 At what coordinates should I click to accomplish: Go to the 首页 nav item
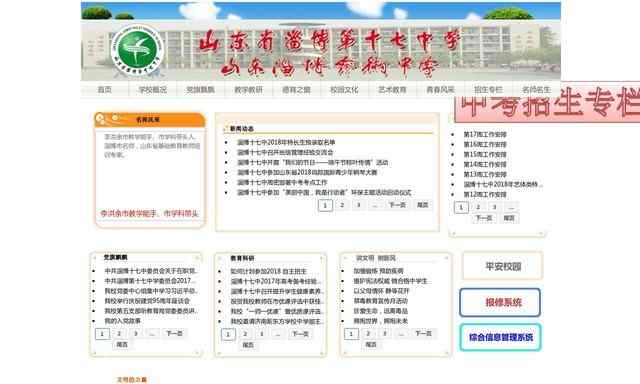tap(104, 89)
